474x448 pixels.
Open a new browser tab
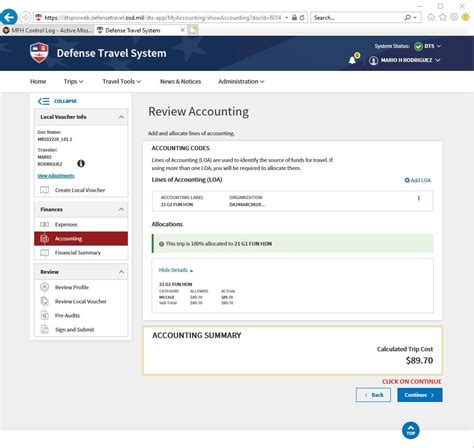click(193, 30)
